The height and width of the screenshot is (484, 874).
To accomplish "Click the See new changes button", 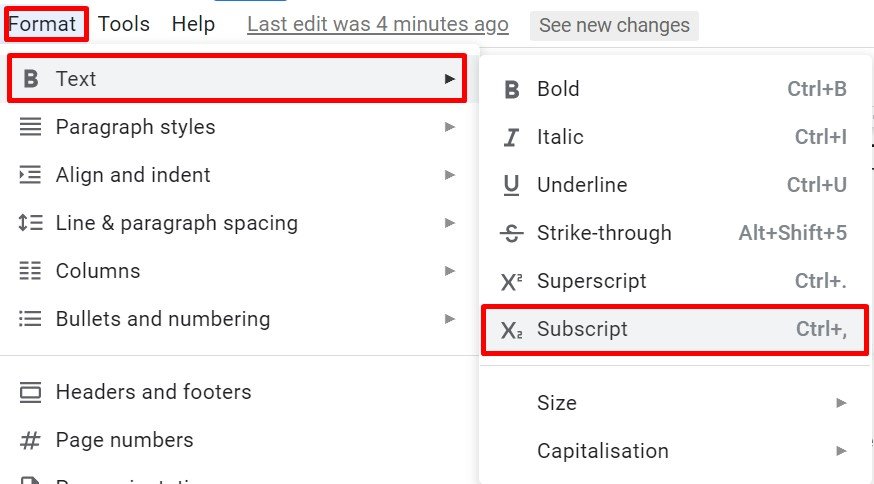I will (x=614, y=25).
